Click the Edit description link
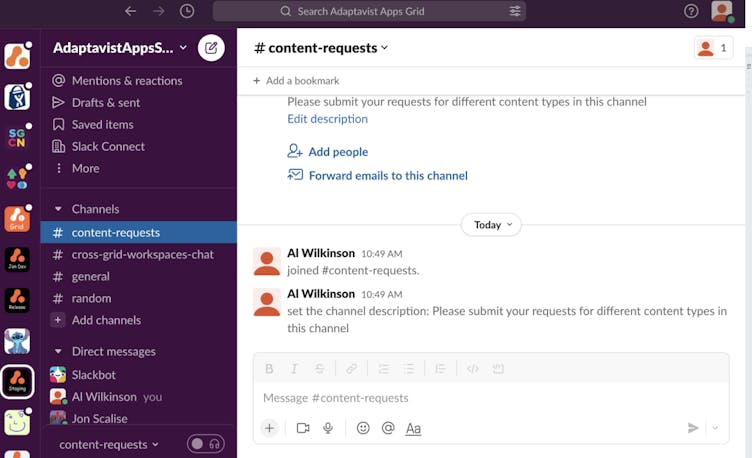 click(x=328, y=119)
